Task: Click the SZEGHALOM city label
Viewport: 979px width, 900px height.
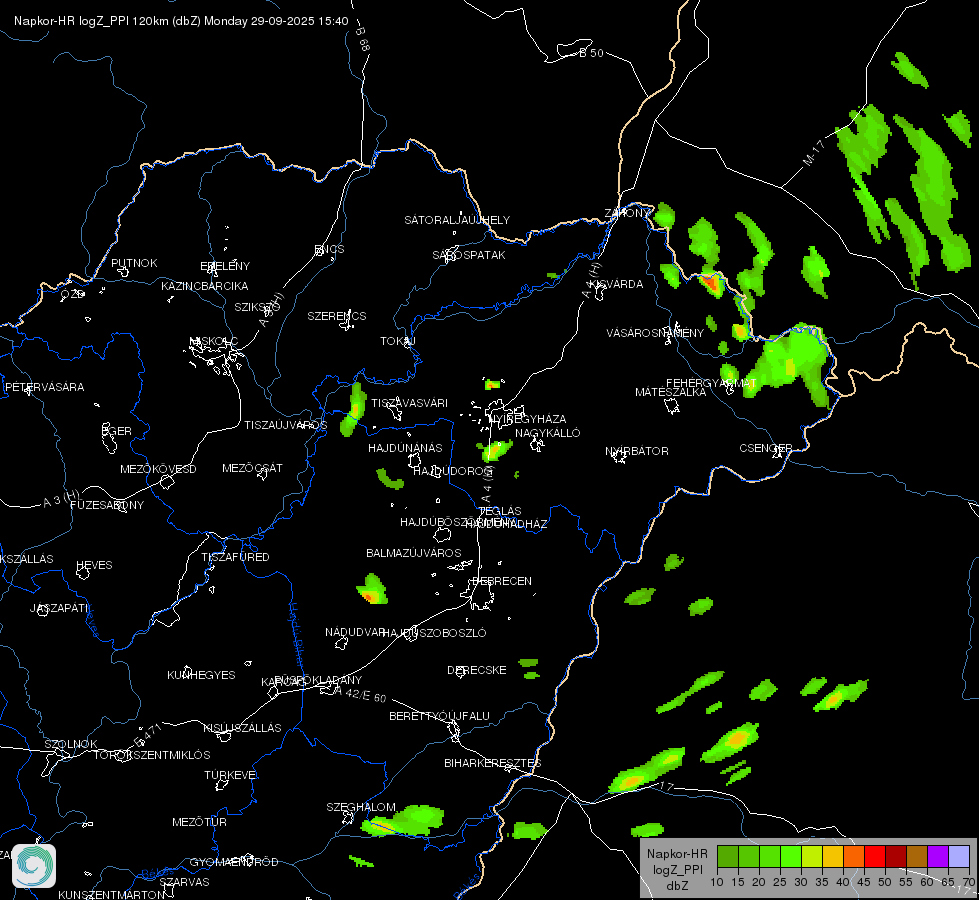Action: [x=361, y=807]
